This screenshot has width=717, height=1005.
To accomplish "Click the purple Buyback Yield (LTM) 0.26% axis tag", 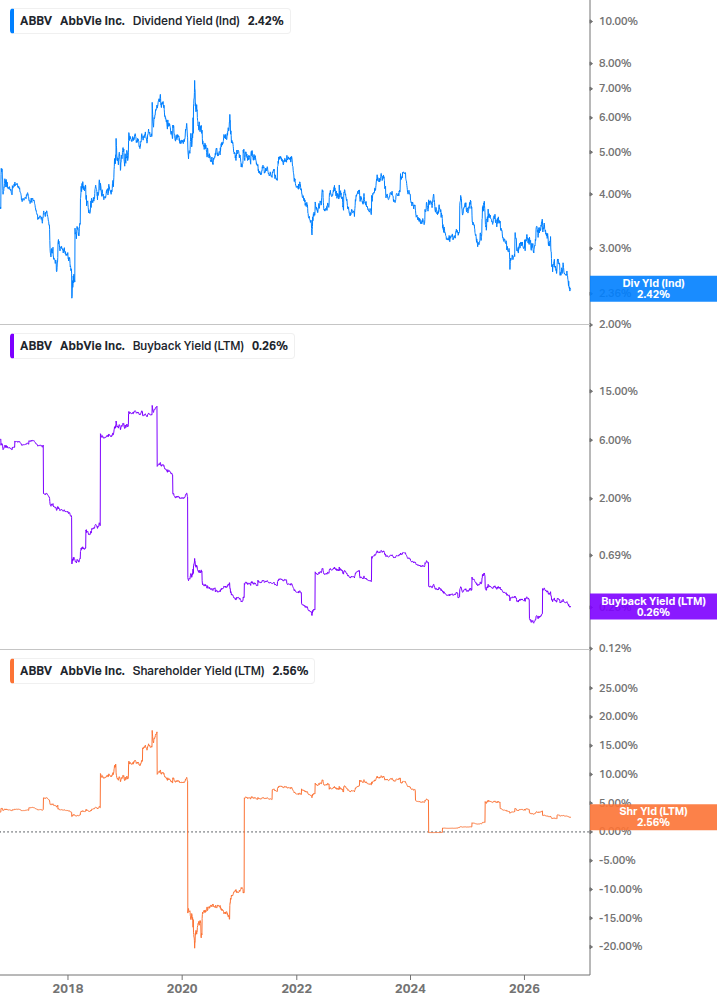I will (653, 606).
